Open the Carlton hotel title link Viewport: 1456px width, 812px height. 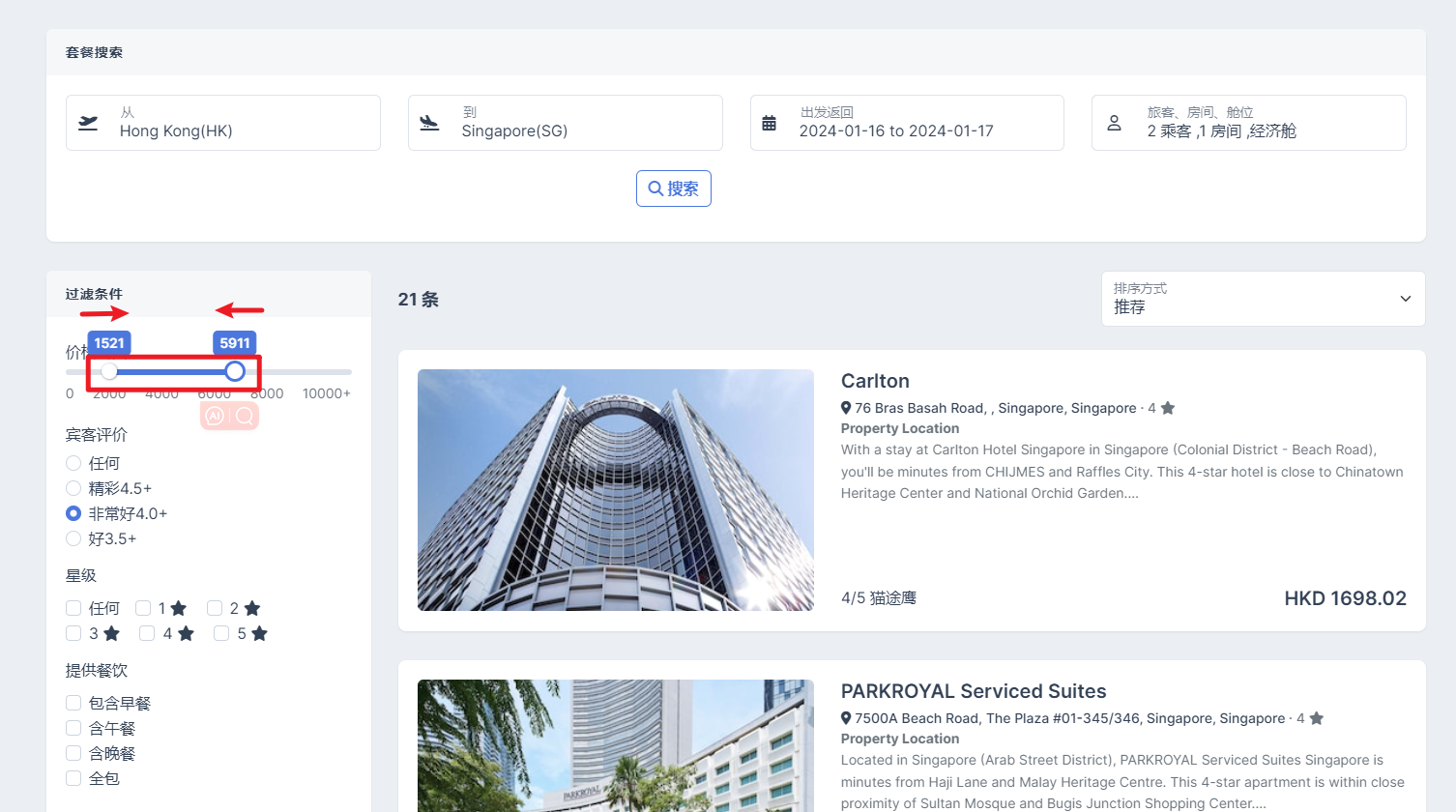point(875,381)
